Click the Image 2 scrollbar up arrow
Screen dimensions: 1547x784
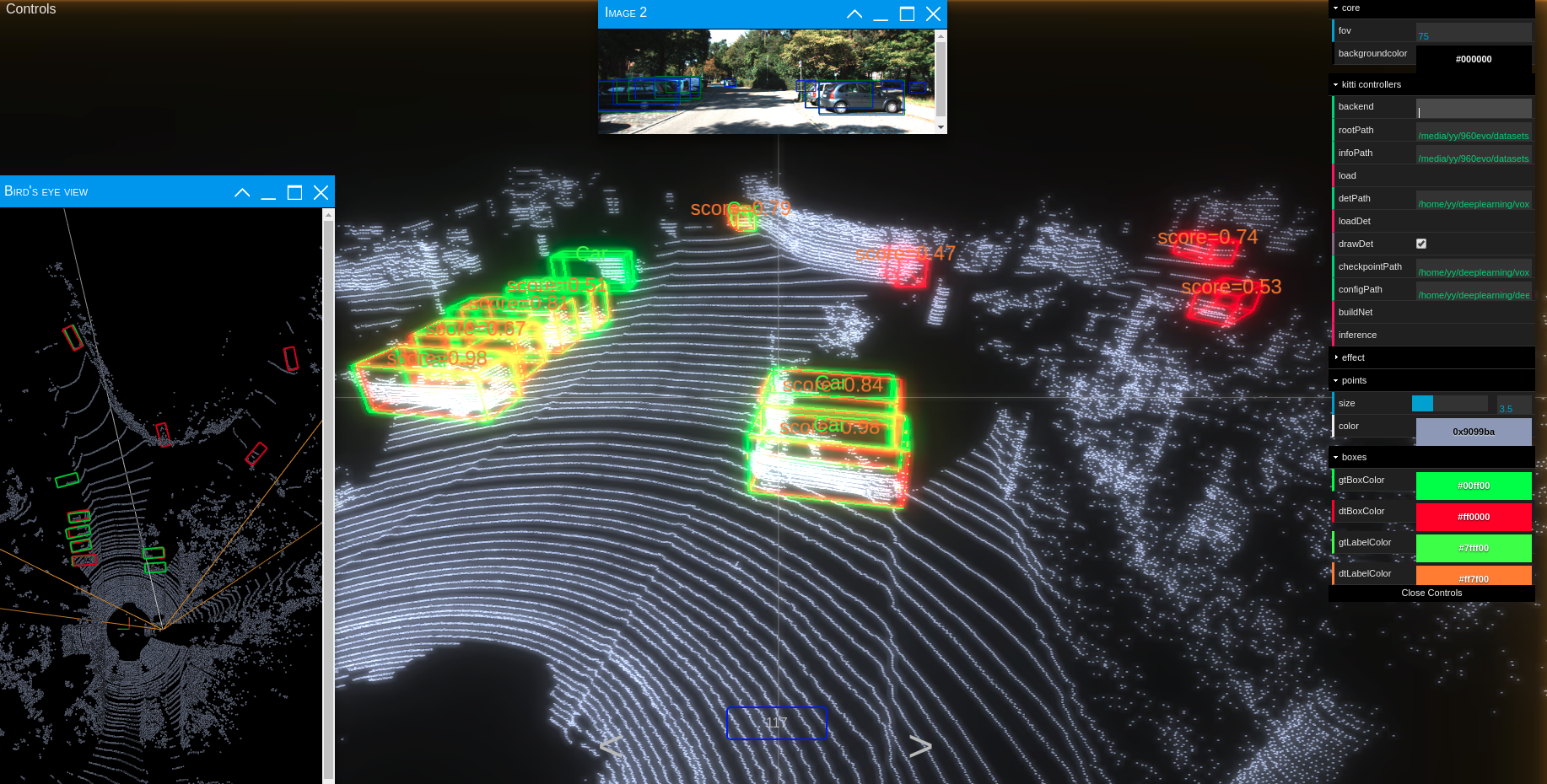pos(941,35)
